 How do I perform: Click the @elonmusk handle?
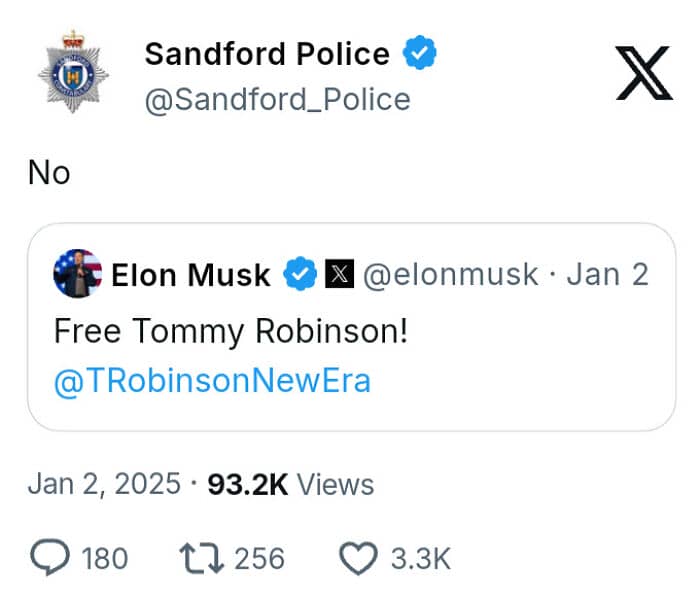(450, 275)
